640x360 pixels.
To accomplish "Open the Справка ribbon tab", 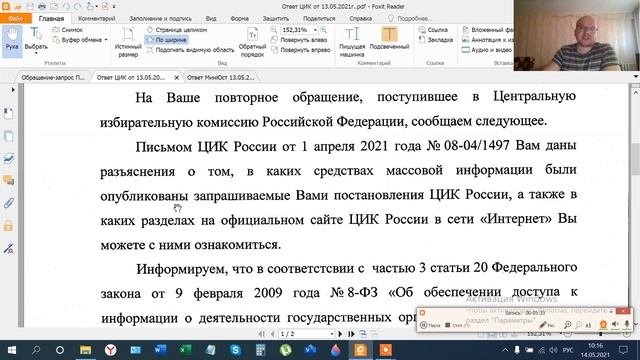I will pyautogui.click(x=361, y=18).
